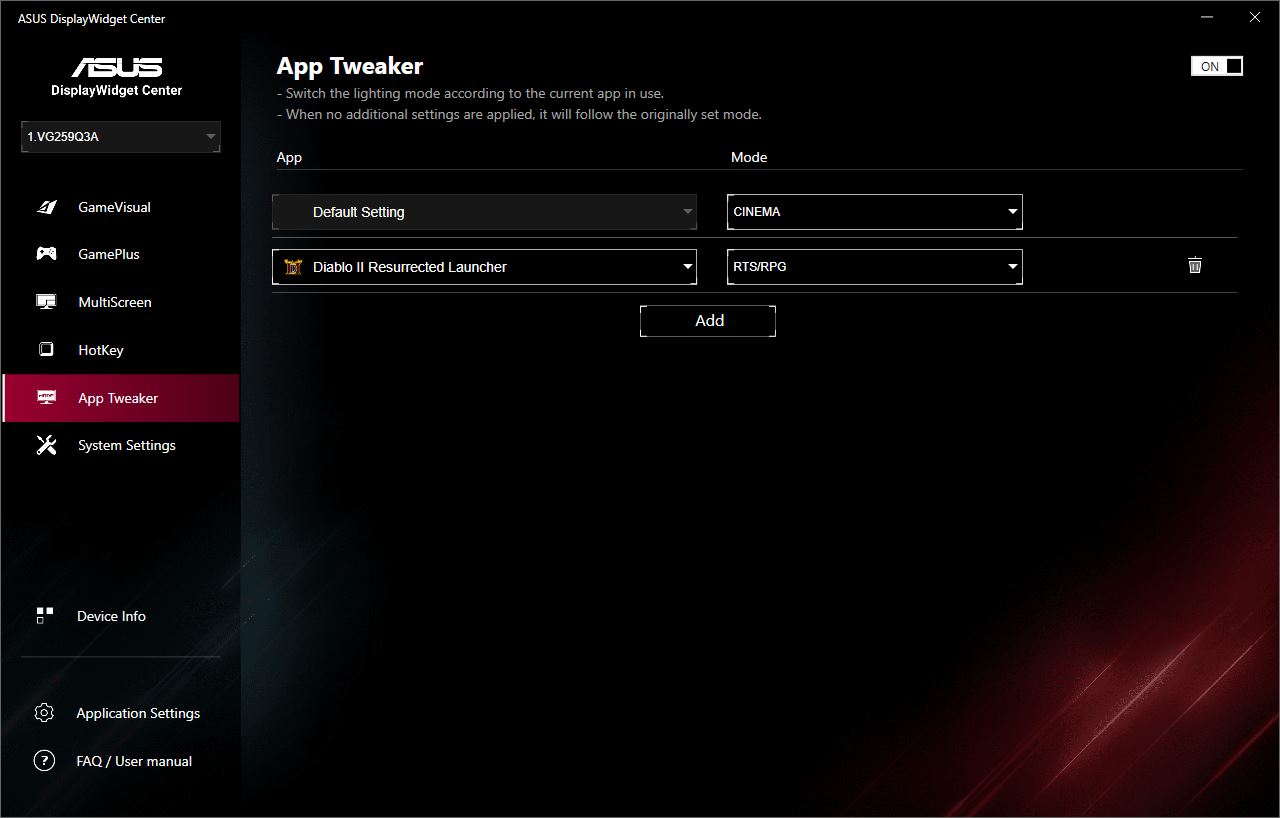Click the FAQ question mark icon
Image resolution: width=1280 pixels, height=818 pixels.
(x=44, y=761)
